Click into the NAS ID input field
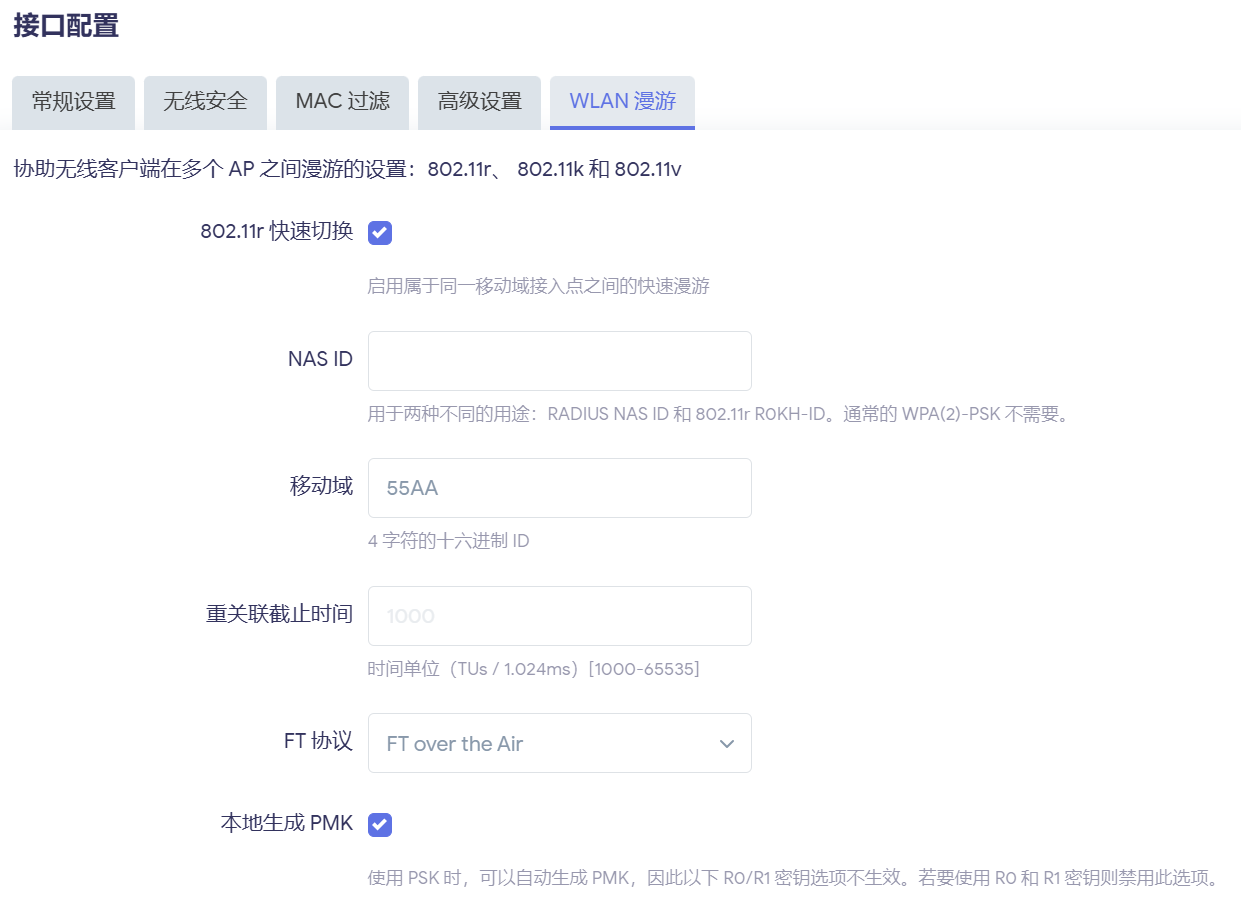The image size is (1241, 908). tap(559, 361)
